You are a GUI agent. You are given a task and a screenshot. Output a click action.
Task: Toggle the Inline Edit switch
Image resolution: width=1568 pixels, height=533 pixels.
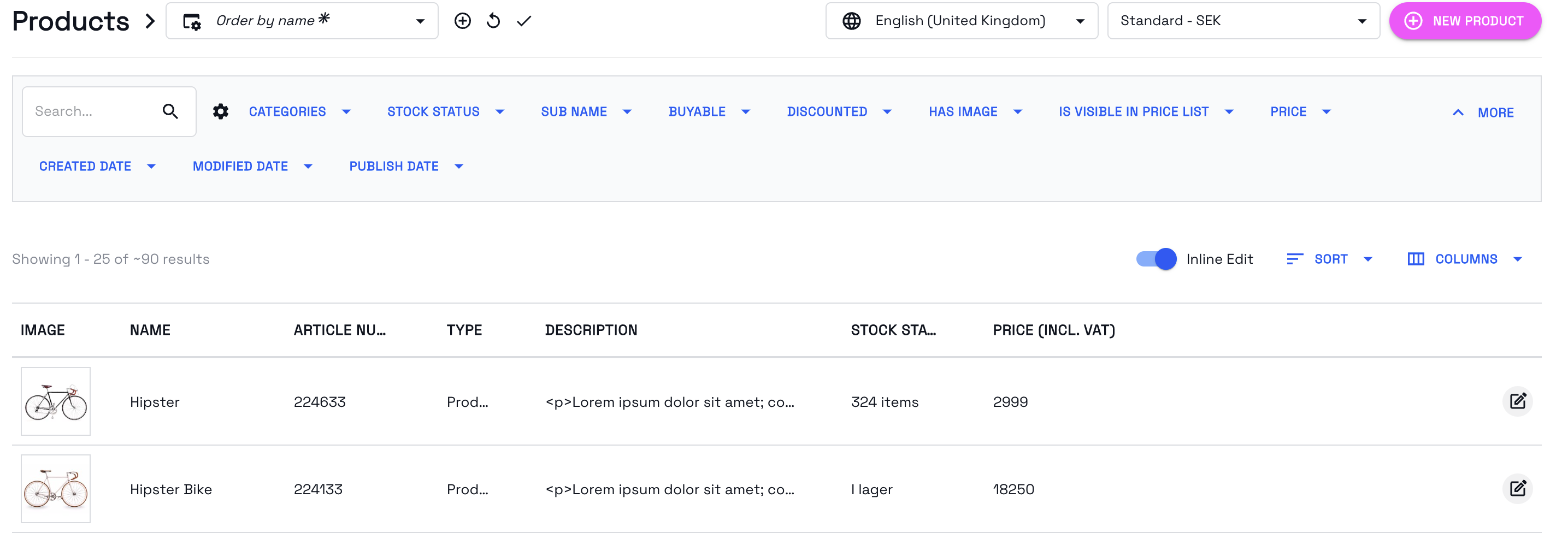(1156, 259)
